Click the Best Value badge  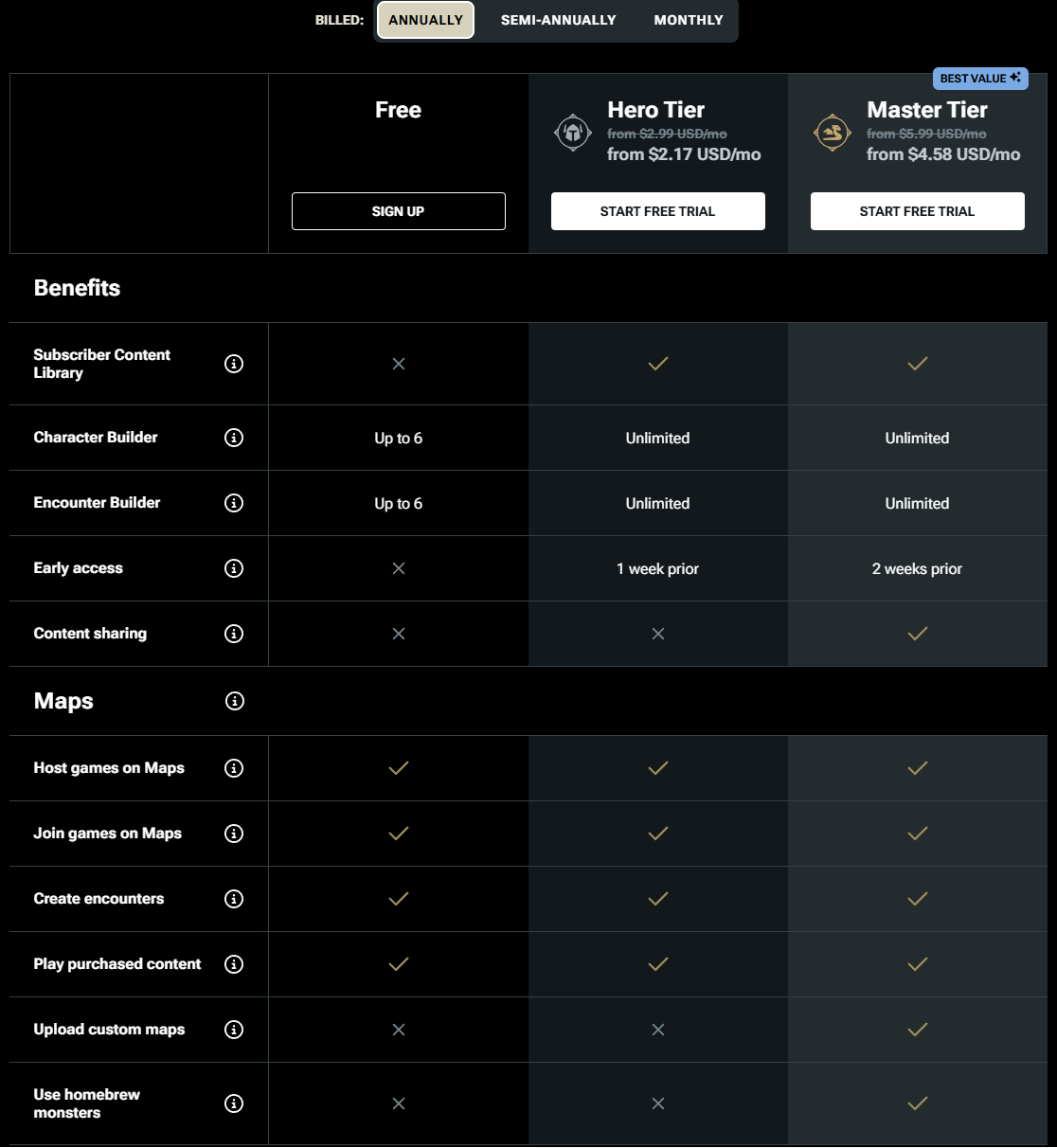point(980,79)
